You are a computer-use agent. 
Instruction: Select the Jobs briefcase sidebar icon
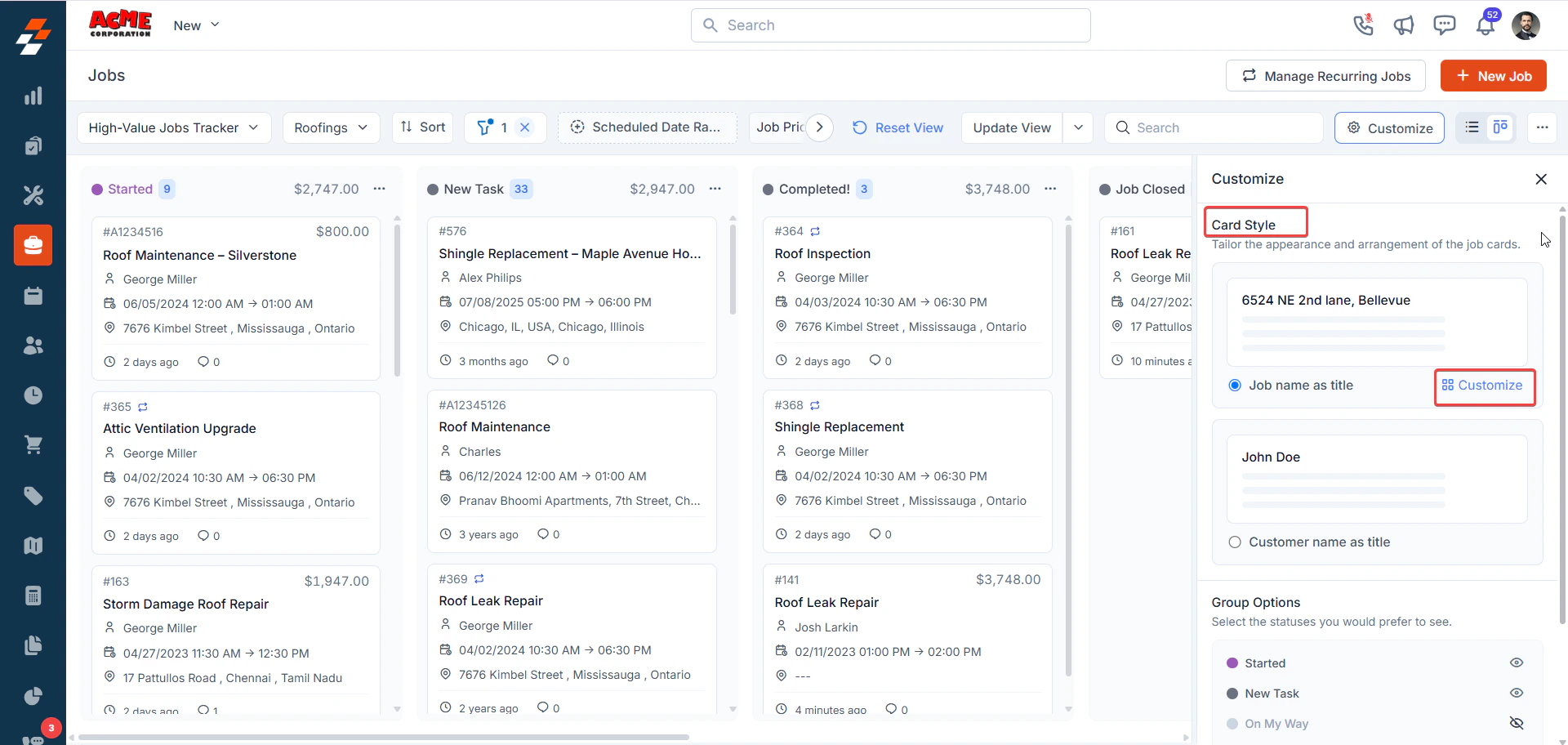(33, 245)
